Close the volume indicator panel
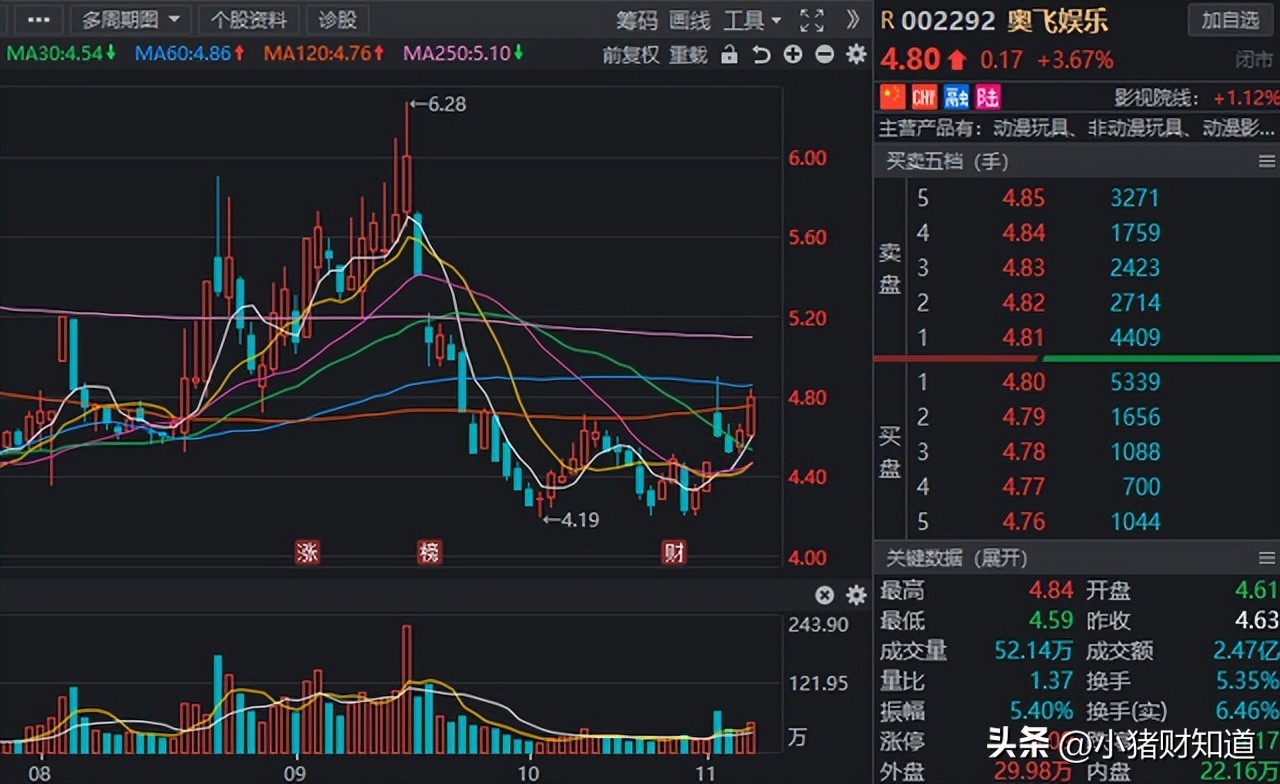The width and height of the screenshot is (1280, 784). (x=824, y=595)
